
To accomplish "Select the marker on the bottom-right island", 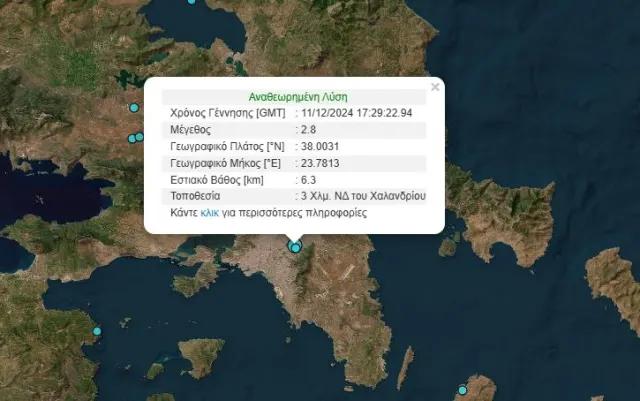I will tap(462, 389).
